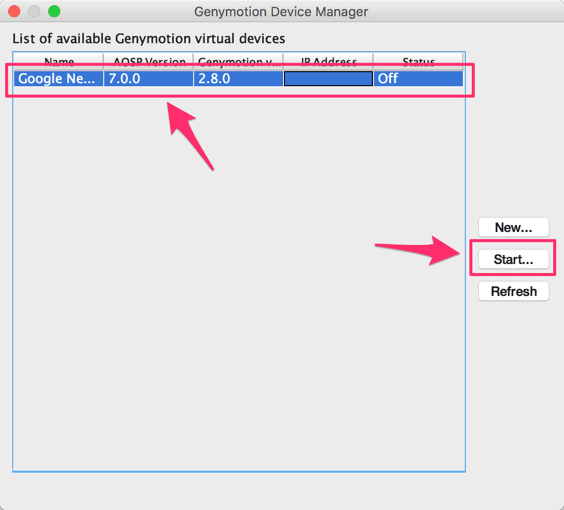This screenshot has width=564, height=510.
Task: Click the Genymotion Device Manager title bar
Action: pos(281,12)
